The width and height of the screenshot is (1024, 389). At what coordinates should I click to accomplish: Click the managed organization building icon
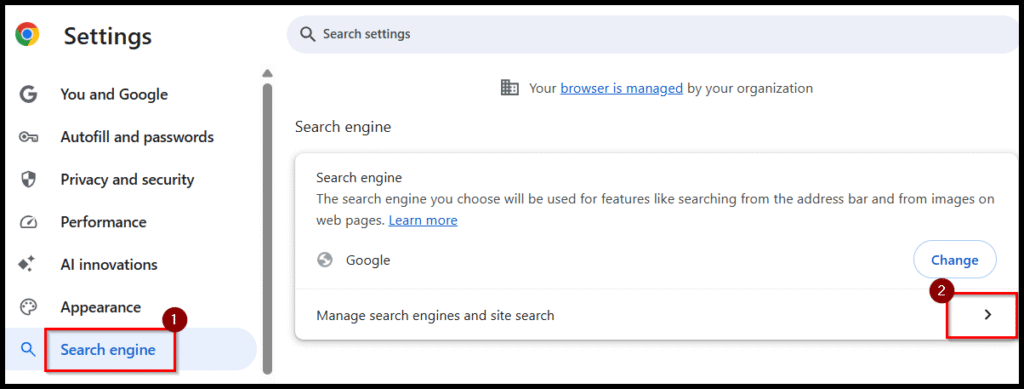tap(509, 87)
